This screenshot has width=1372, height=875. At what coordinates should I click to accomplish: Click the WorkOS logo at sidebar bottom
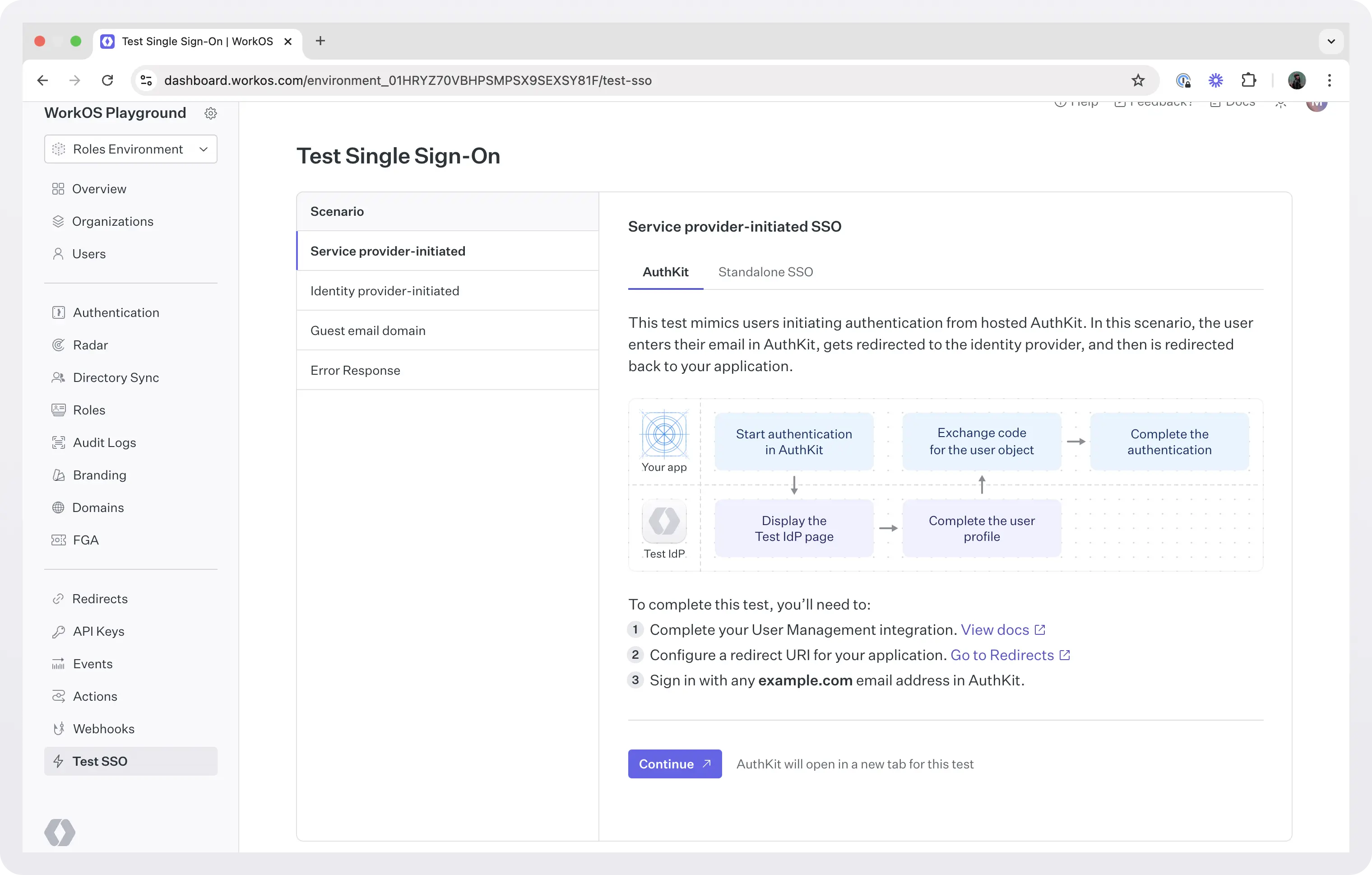(x=60, y=832)
